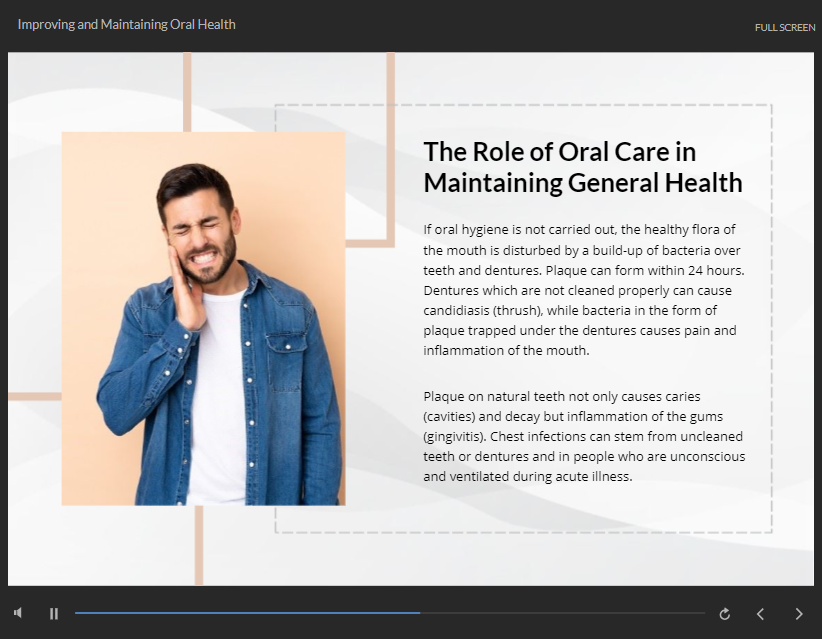The width and height of the screenshot is (822, 639).
Task: Replay the slide with the reload icon
Action: click(x=724, y=614)
